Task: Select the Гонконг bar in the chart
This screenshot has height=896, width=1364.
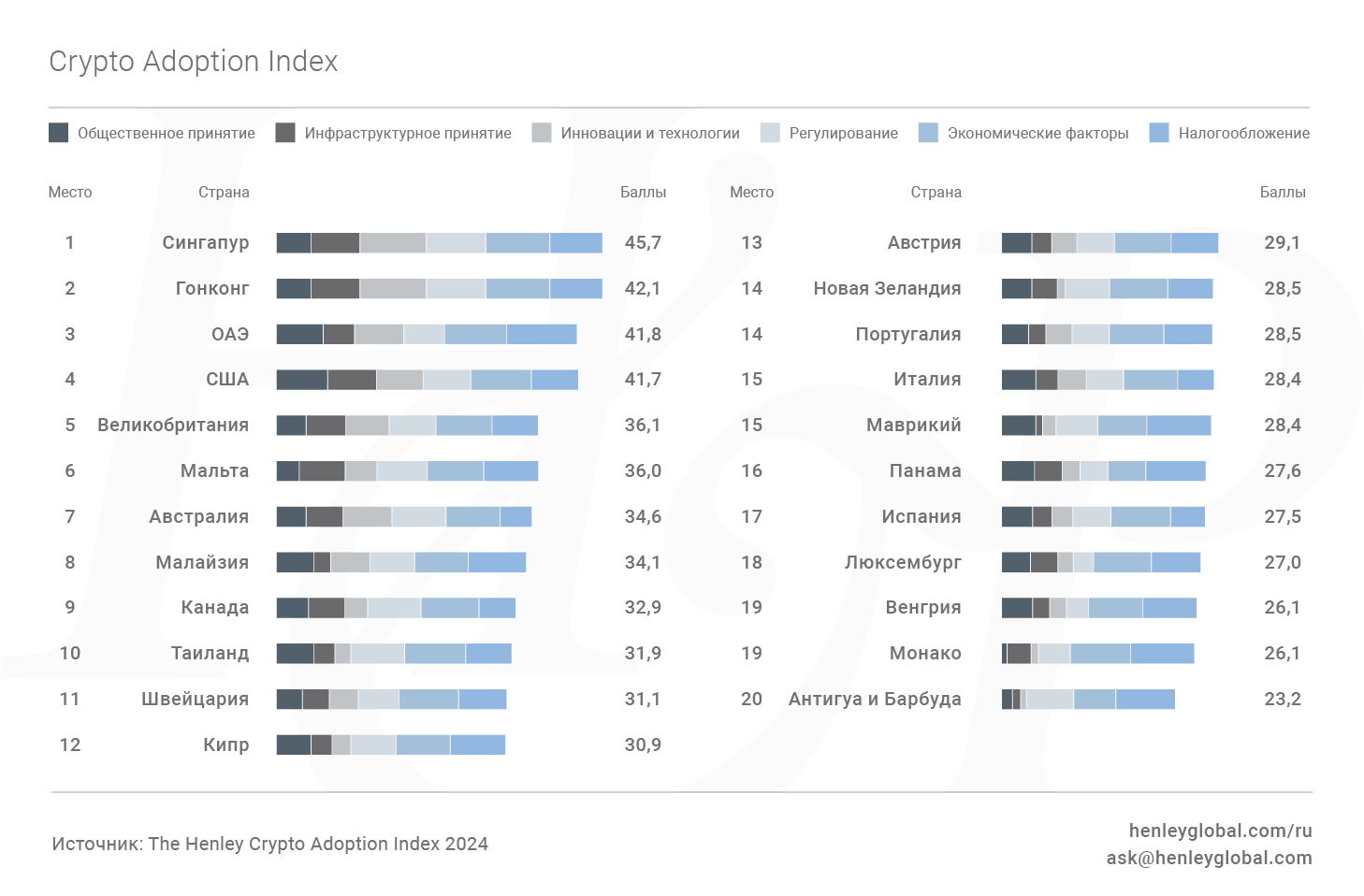Action: click(x=439, y=288)
